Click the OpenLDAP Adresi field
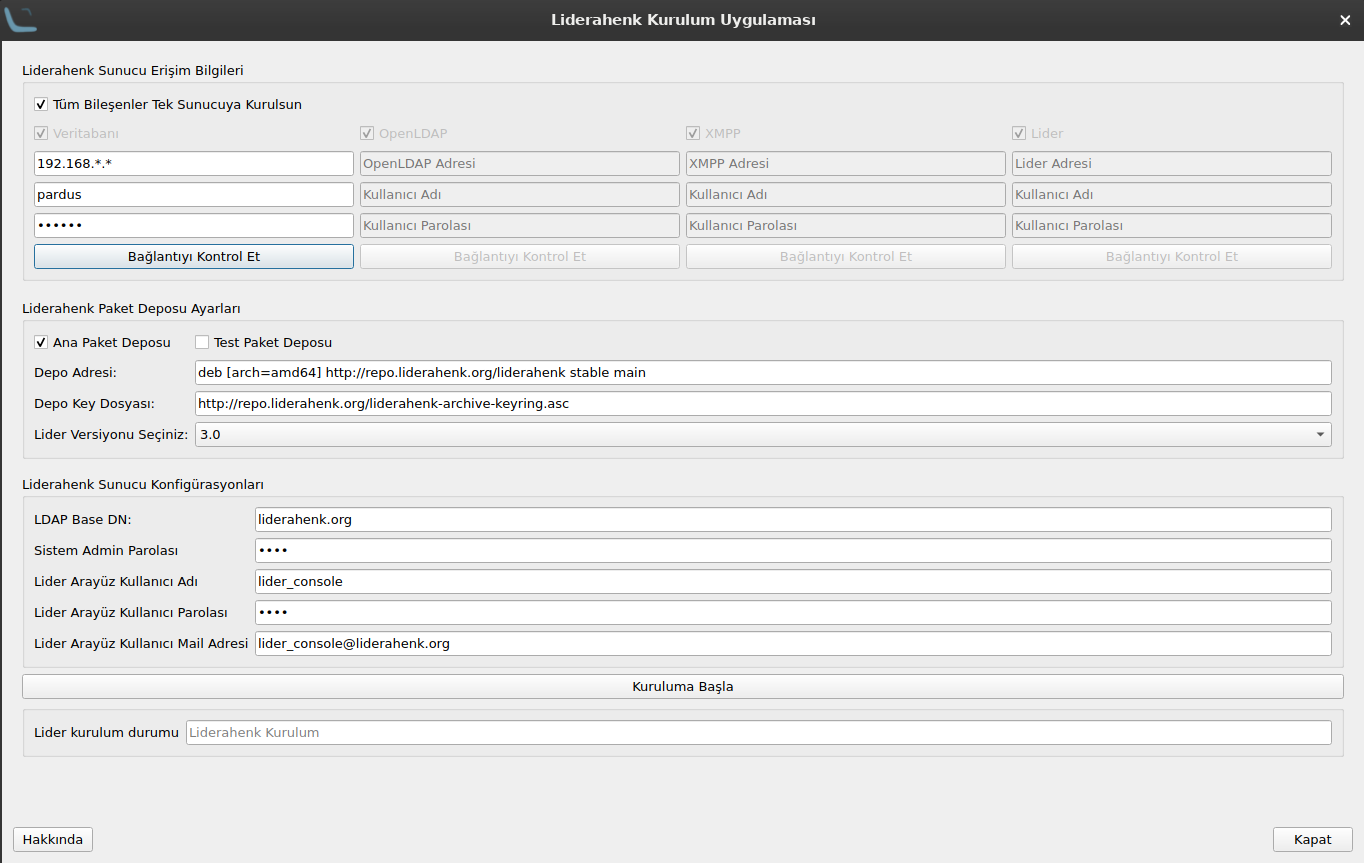1364x863 pixels. (520, 163)
